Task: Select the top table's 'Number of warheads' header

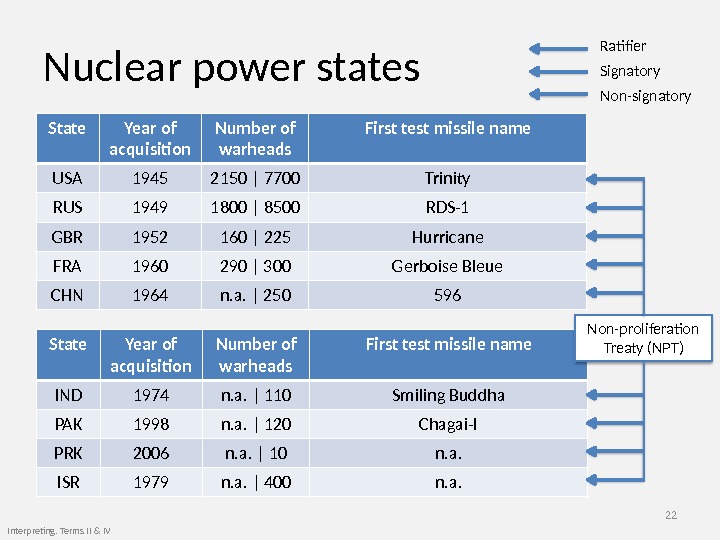Action: (255, 138)
